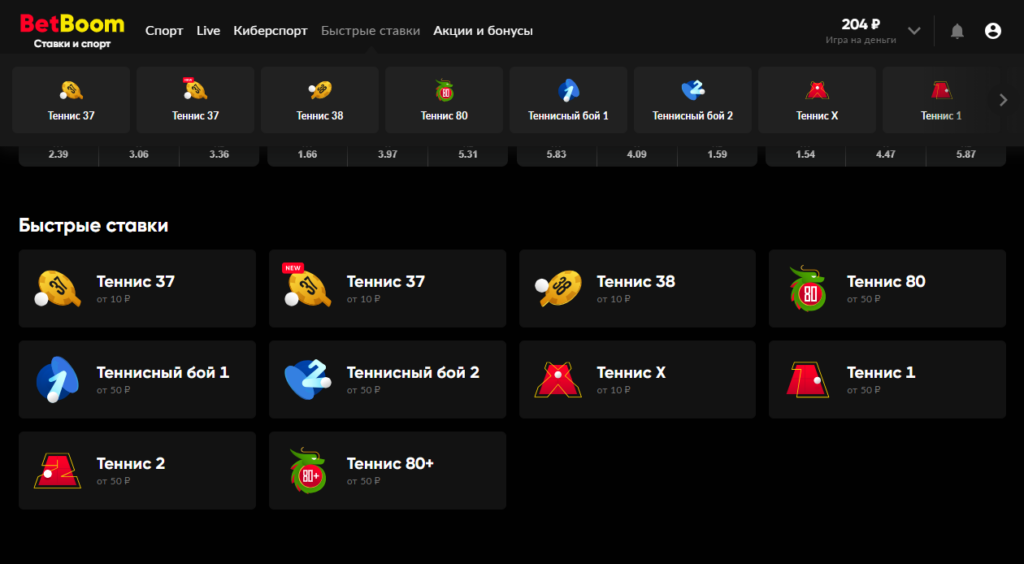The width and height of the screenshot is (1024, 564).
Task: Select the 1.54 odds cell
Action: pyautogui.click(x=805, y=155)
